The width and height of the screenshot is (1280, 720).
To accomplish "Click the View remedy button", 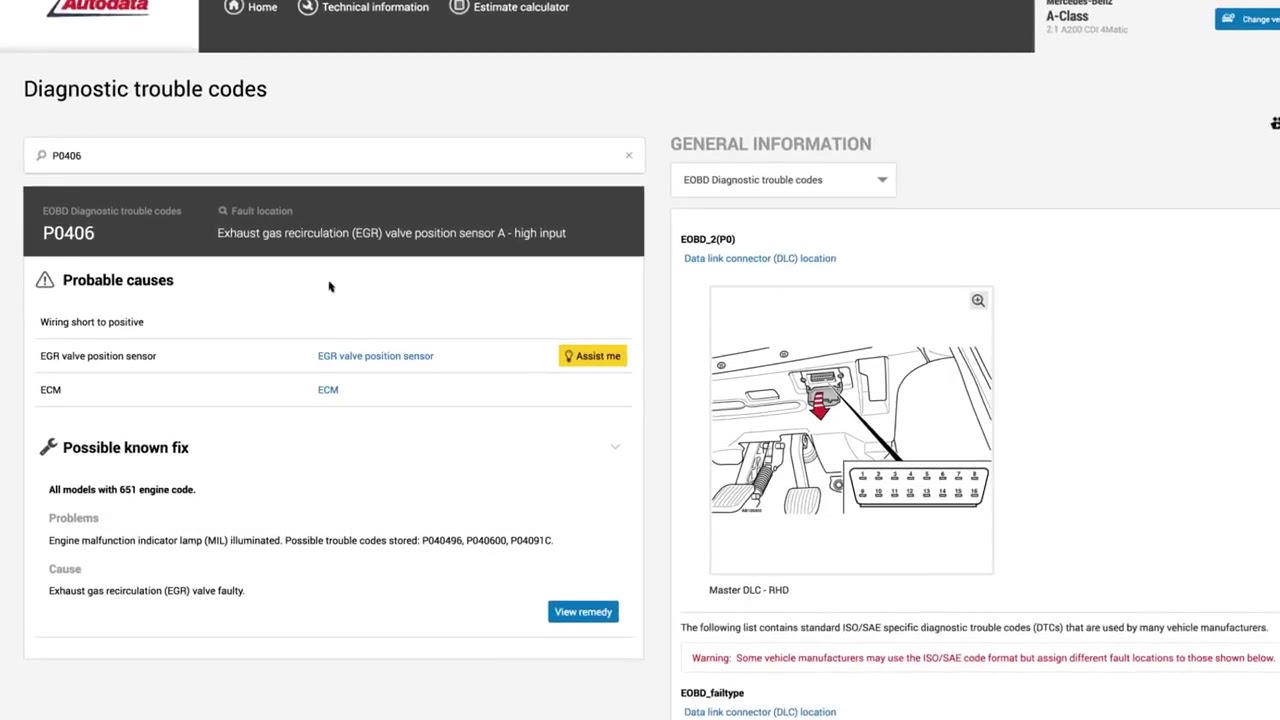I will [x=583, y=612].
